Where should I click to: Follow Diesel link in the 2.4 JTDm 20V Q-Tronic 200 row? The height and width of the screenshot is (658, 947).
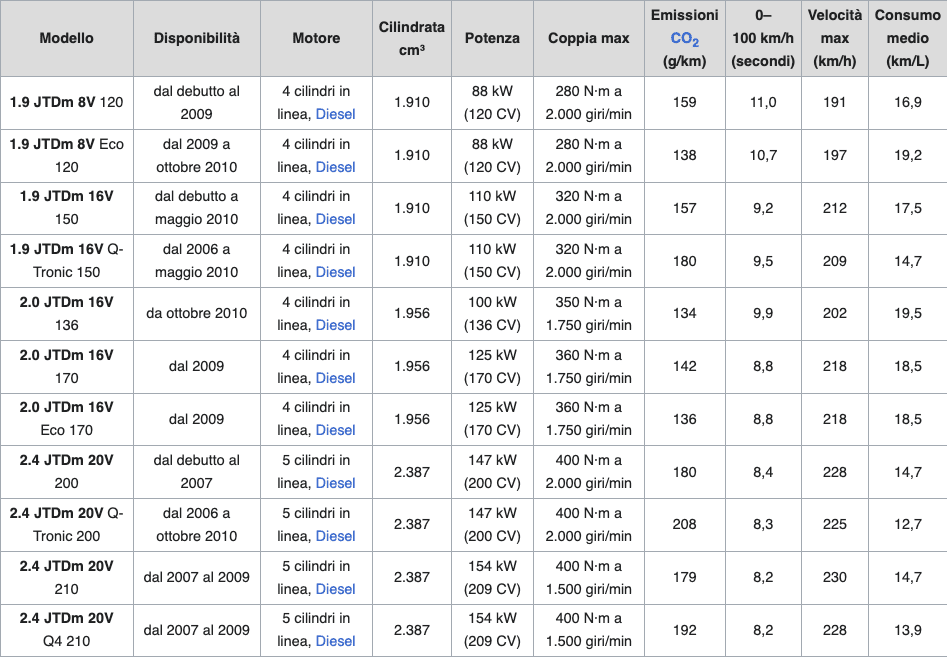[335, 536]
